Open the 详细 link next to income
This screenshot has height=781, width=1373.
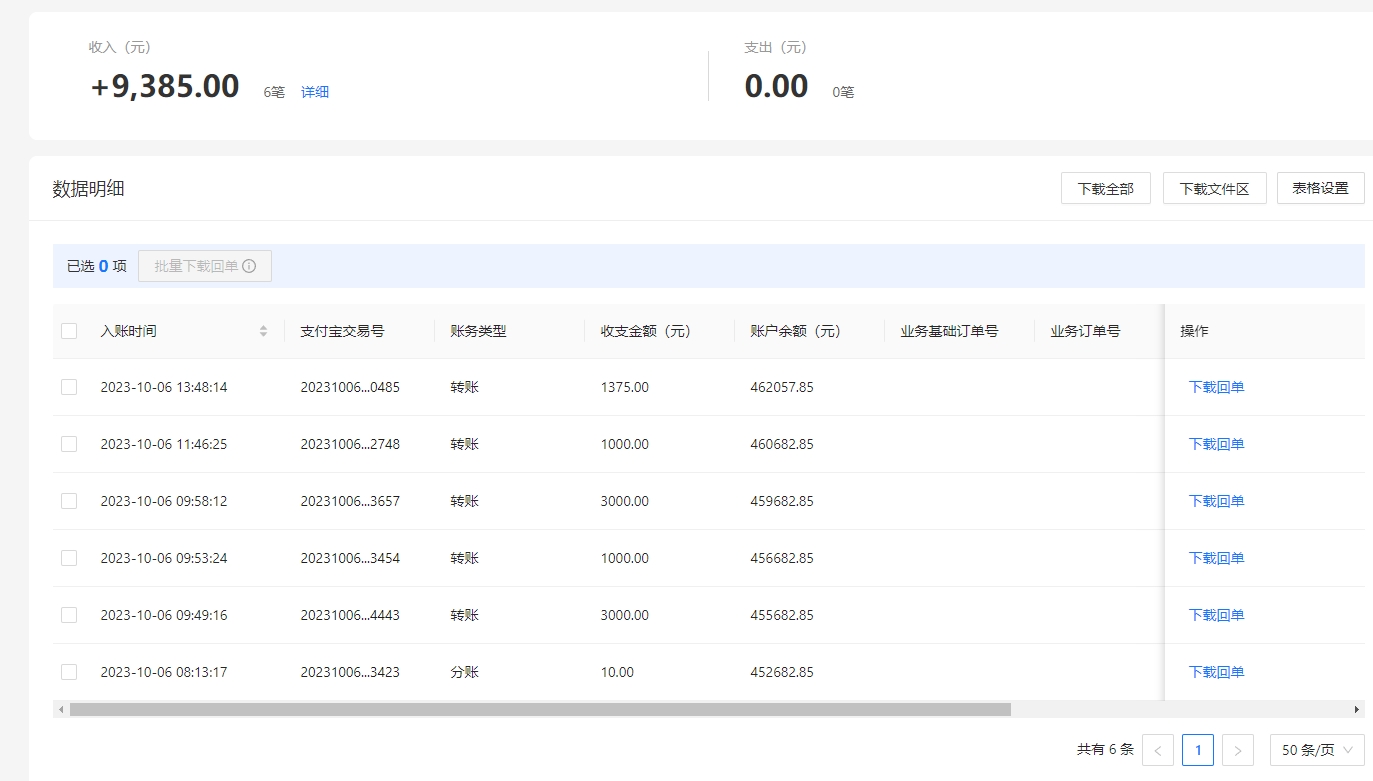pos(315,92)
